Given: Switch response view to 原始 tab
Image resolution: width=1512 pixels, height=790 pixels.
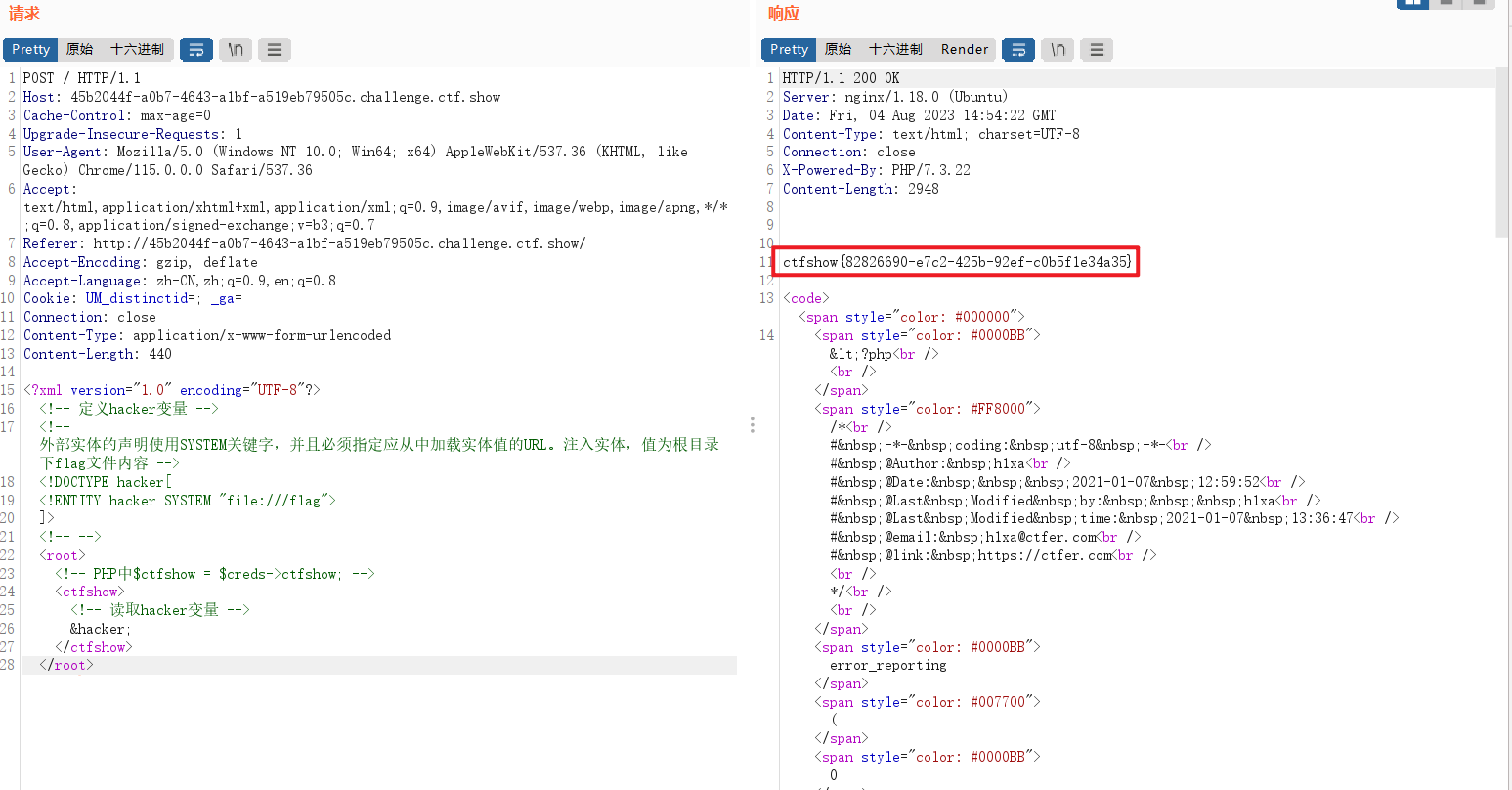Looking at the screenshot, I should [838, 49].
